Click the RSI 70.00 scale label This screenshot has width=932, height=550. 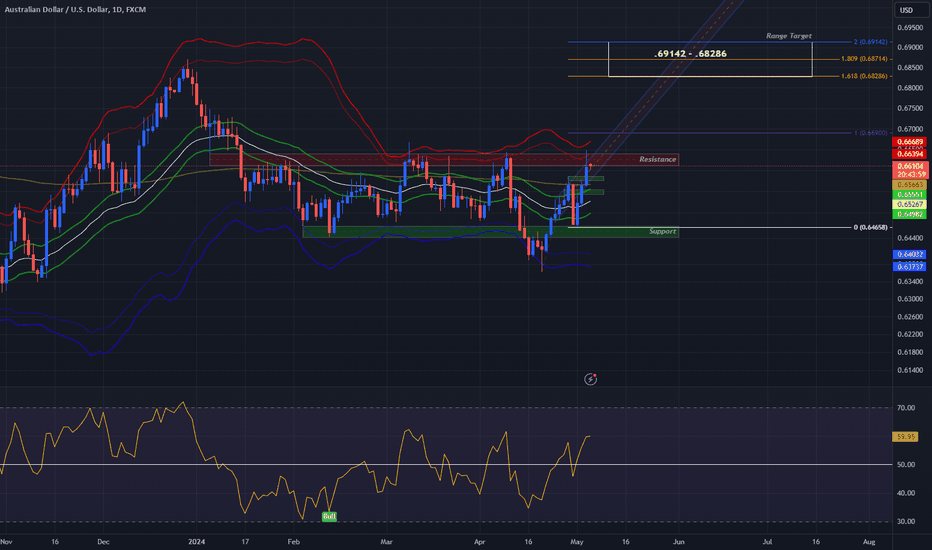coord(905,408)
